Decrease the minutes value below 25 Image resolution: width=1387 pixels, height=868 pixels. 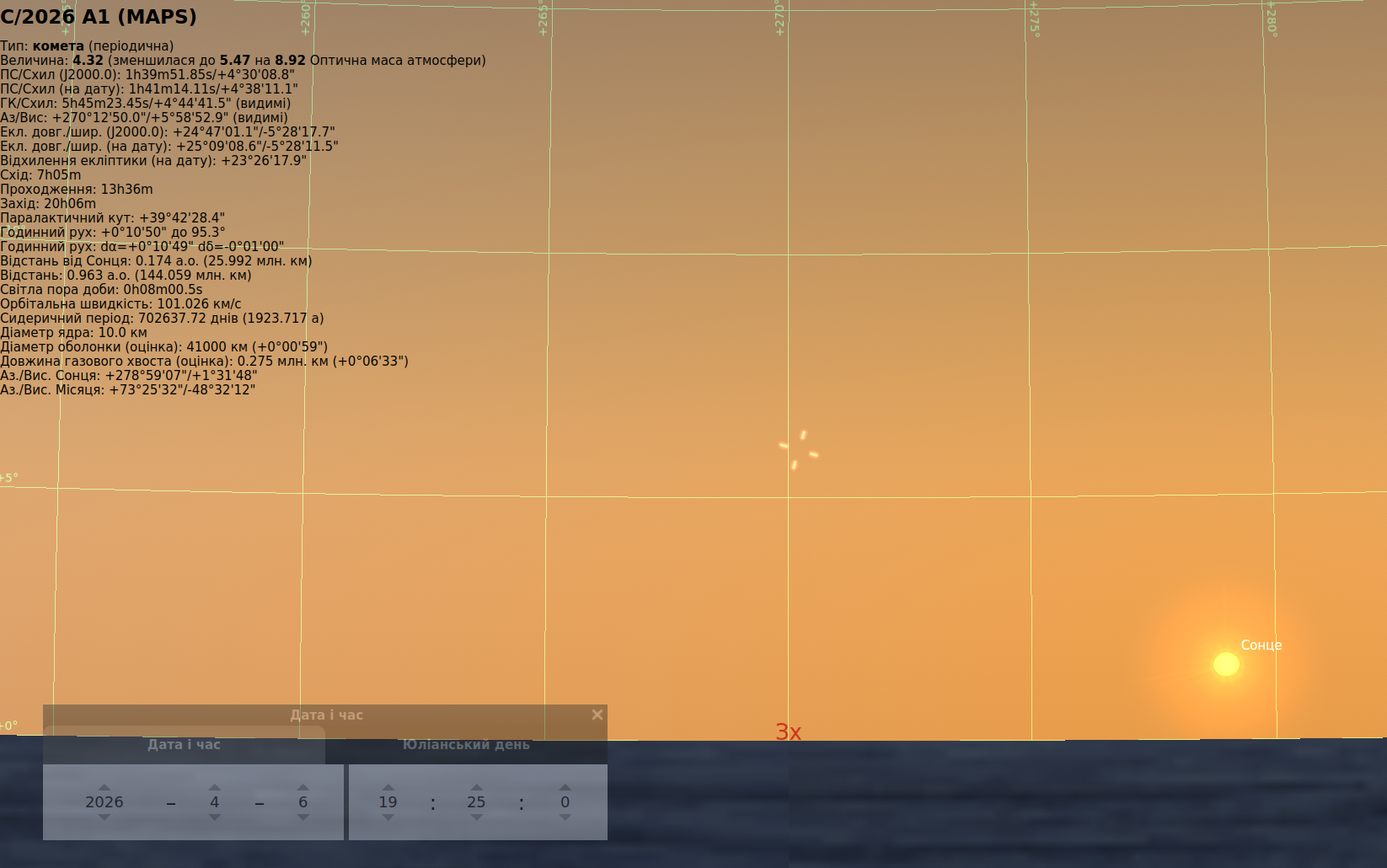pos(476,817)
